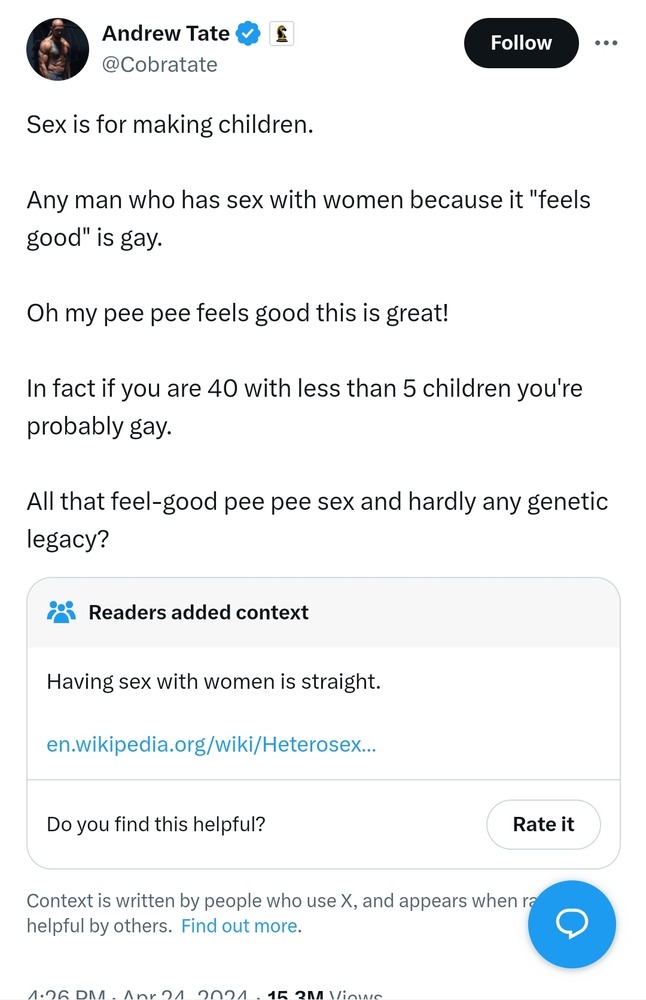Rate the community note with Rate it
The image size is (646, 1000).
pyautogui.click(x=543, y=824)
